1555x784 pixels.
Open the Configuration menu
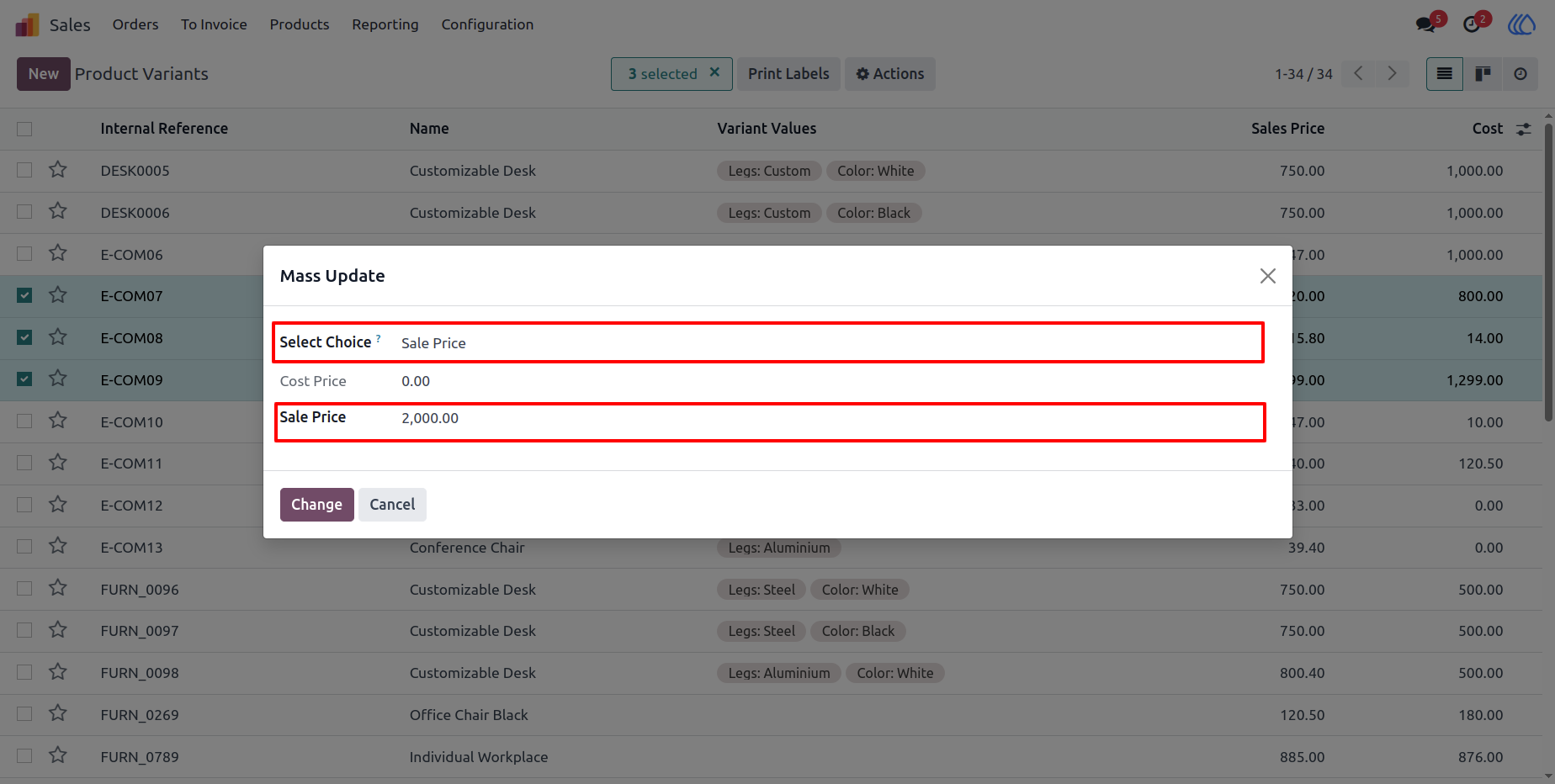coord(487,24)
